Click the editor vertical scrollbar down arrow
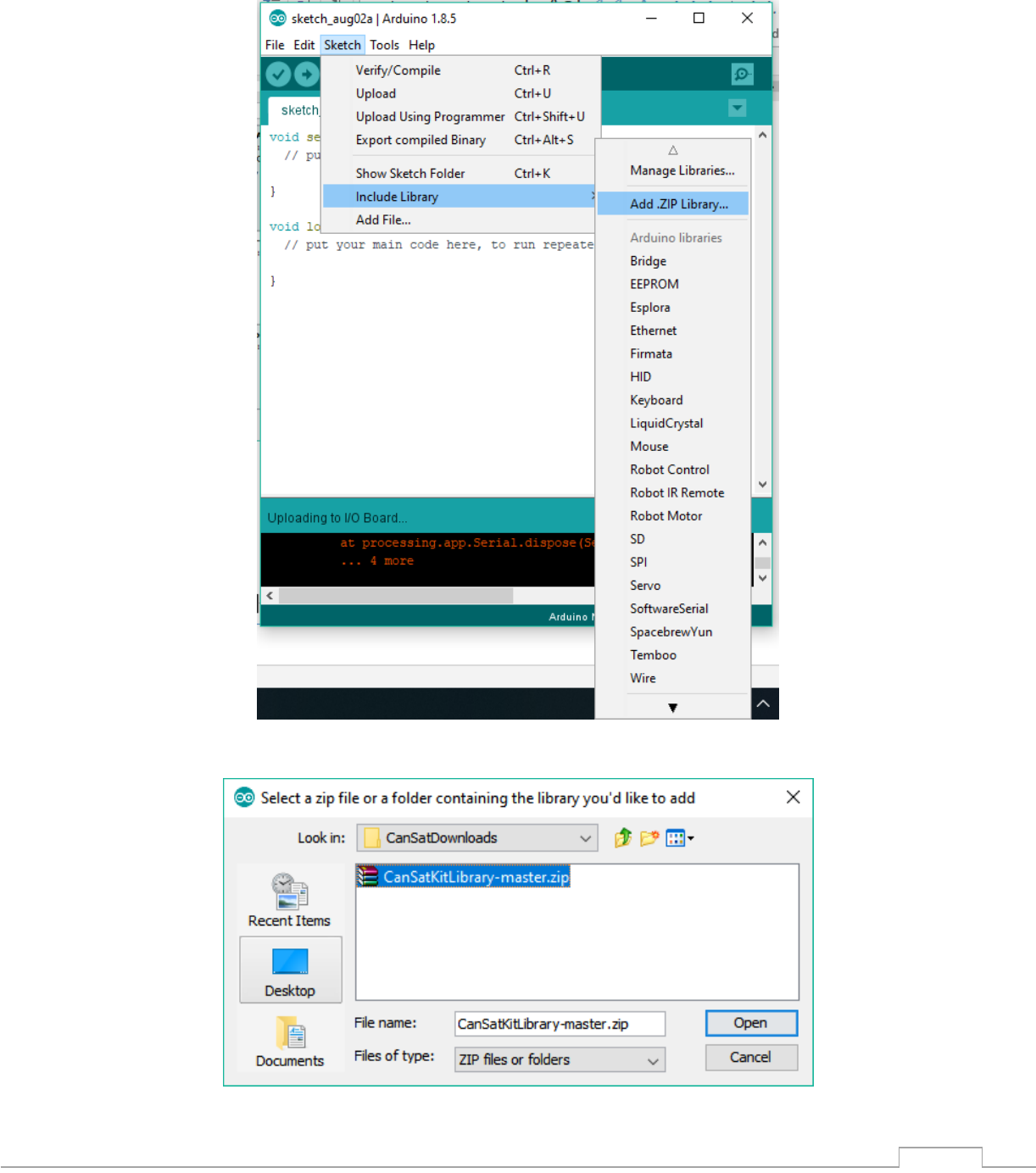The image size is (1036, 1173). (763, 485)
